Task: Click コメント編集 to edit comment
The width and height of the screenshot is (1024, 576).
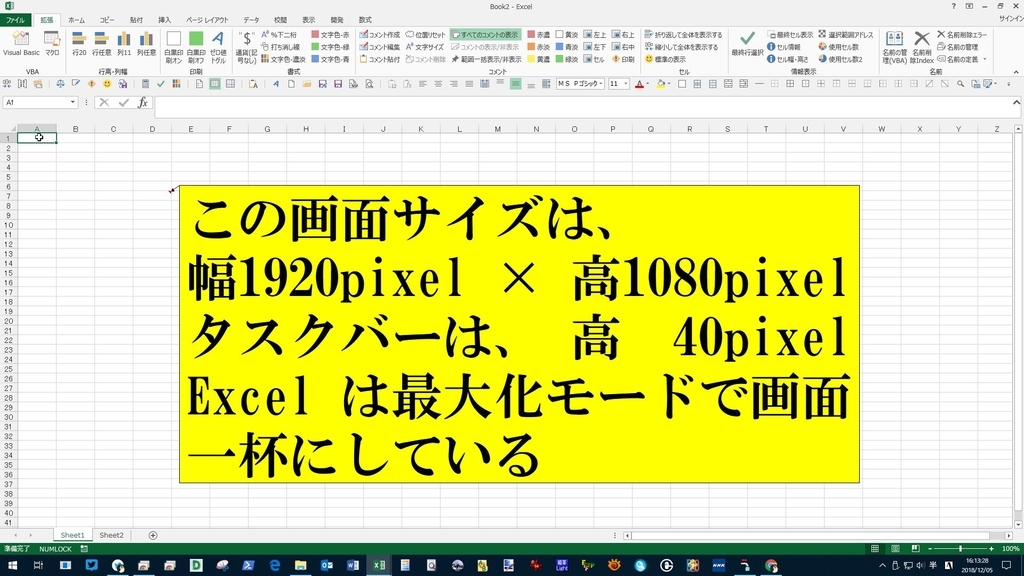Action: 379,47
